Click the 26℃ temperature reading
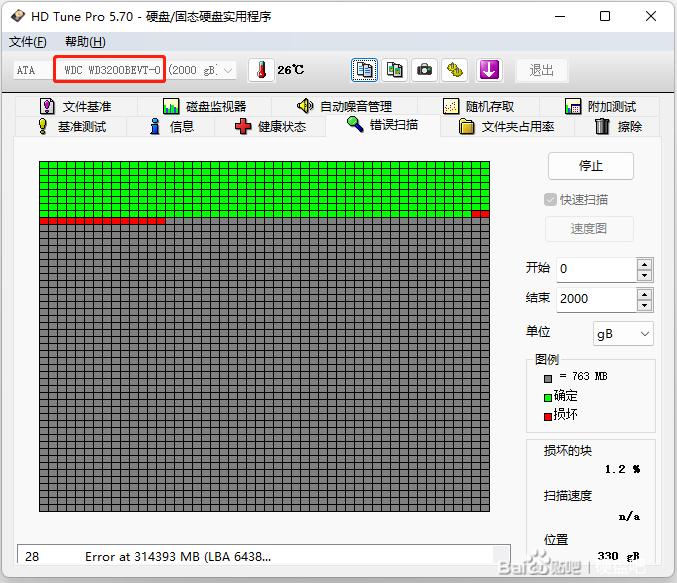The height and width of the screenshot is (583, 677). tap(291, 70)
